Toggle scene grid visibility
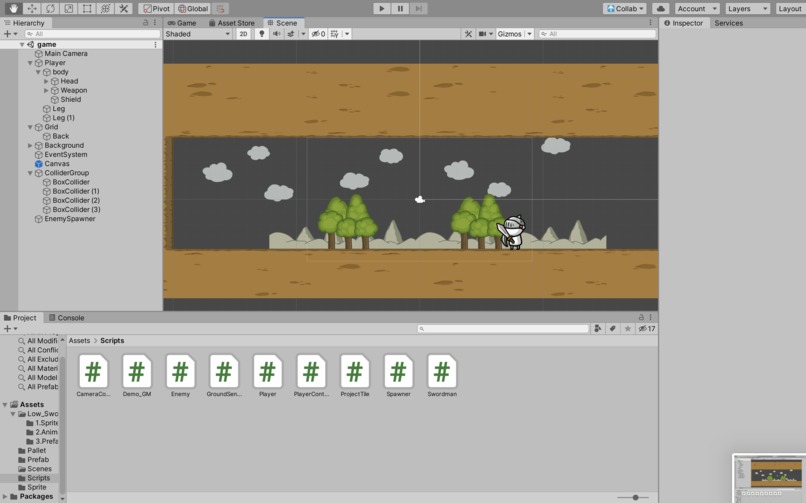This screenshot has width=806, height=503. click(335, 34)
